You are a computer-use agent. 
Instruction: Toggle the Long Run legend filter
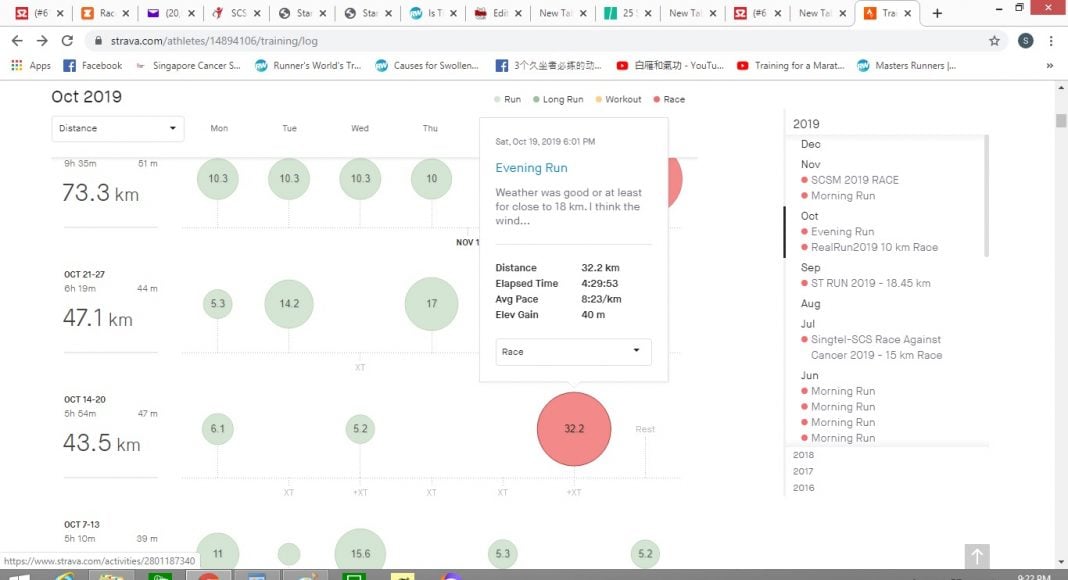[562, 100]
